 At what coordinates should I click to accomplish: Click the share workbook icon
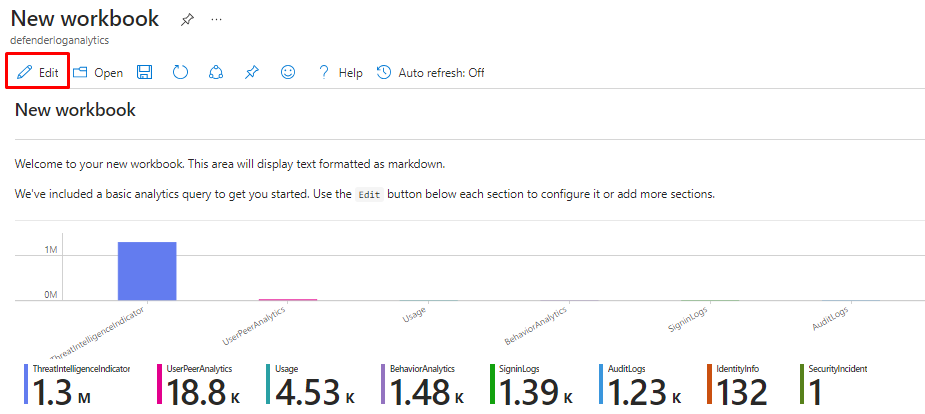(215, 73)
